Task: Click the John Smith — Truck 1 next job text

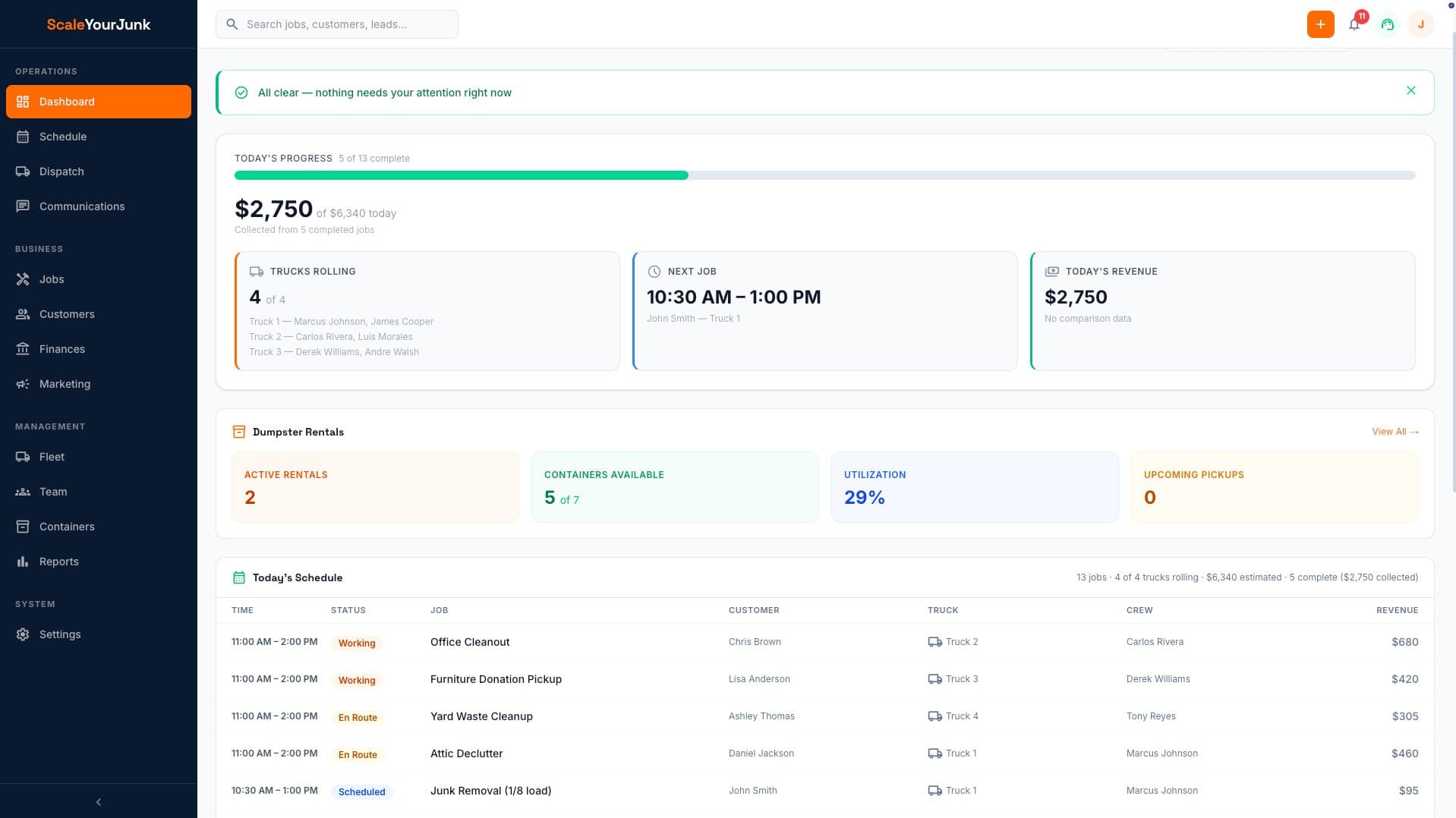Action: pyautogui.click(x=693, y=319)
